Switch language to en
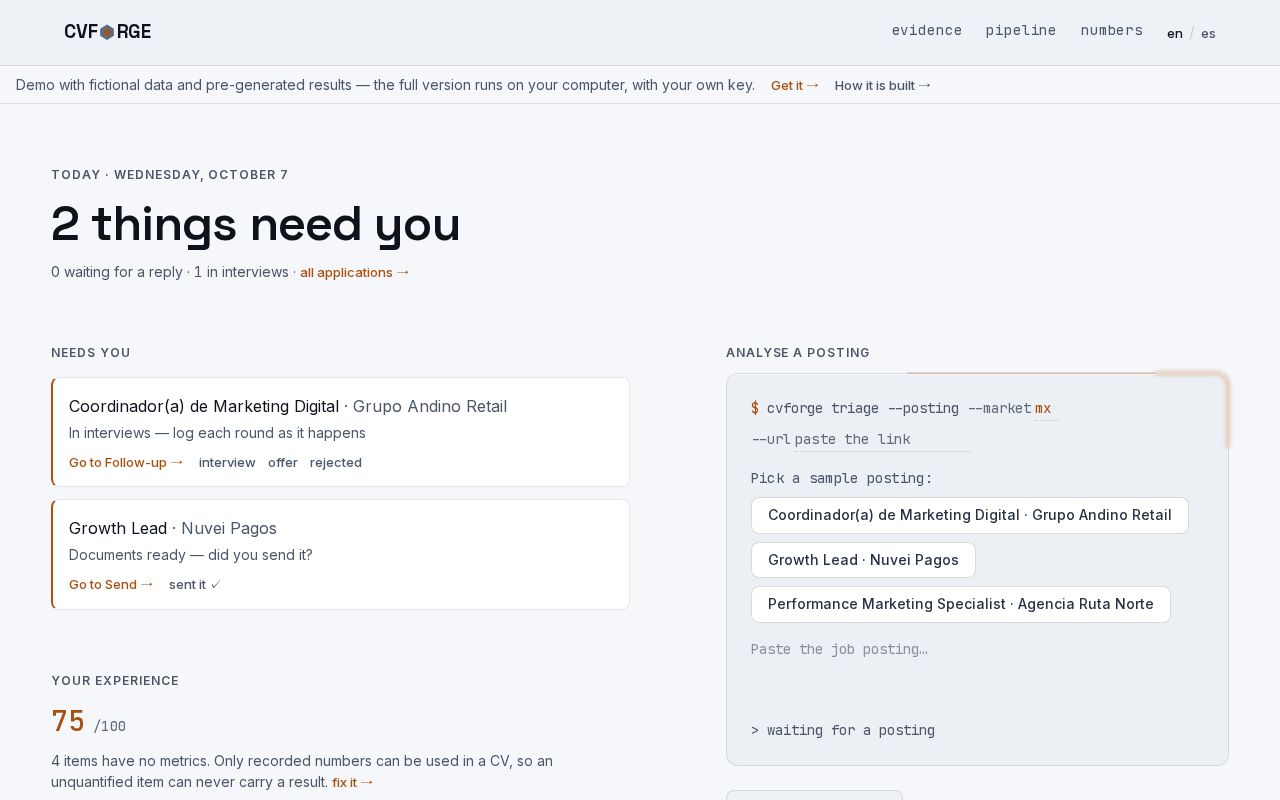Screen dimensions: 1280x800 pos(1175,33)
